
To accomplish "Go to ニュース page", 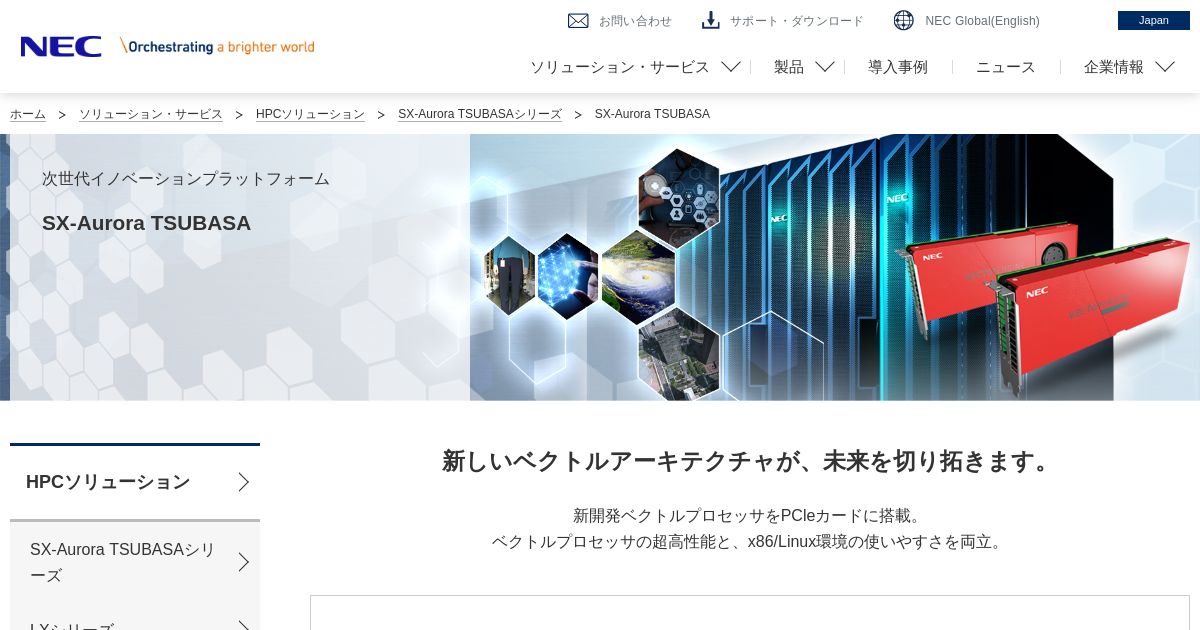I will 1006,67.
